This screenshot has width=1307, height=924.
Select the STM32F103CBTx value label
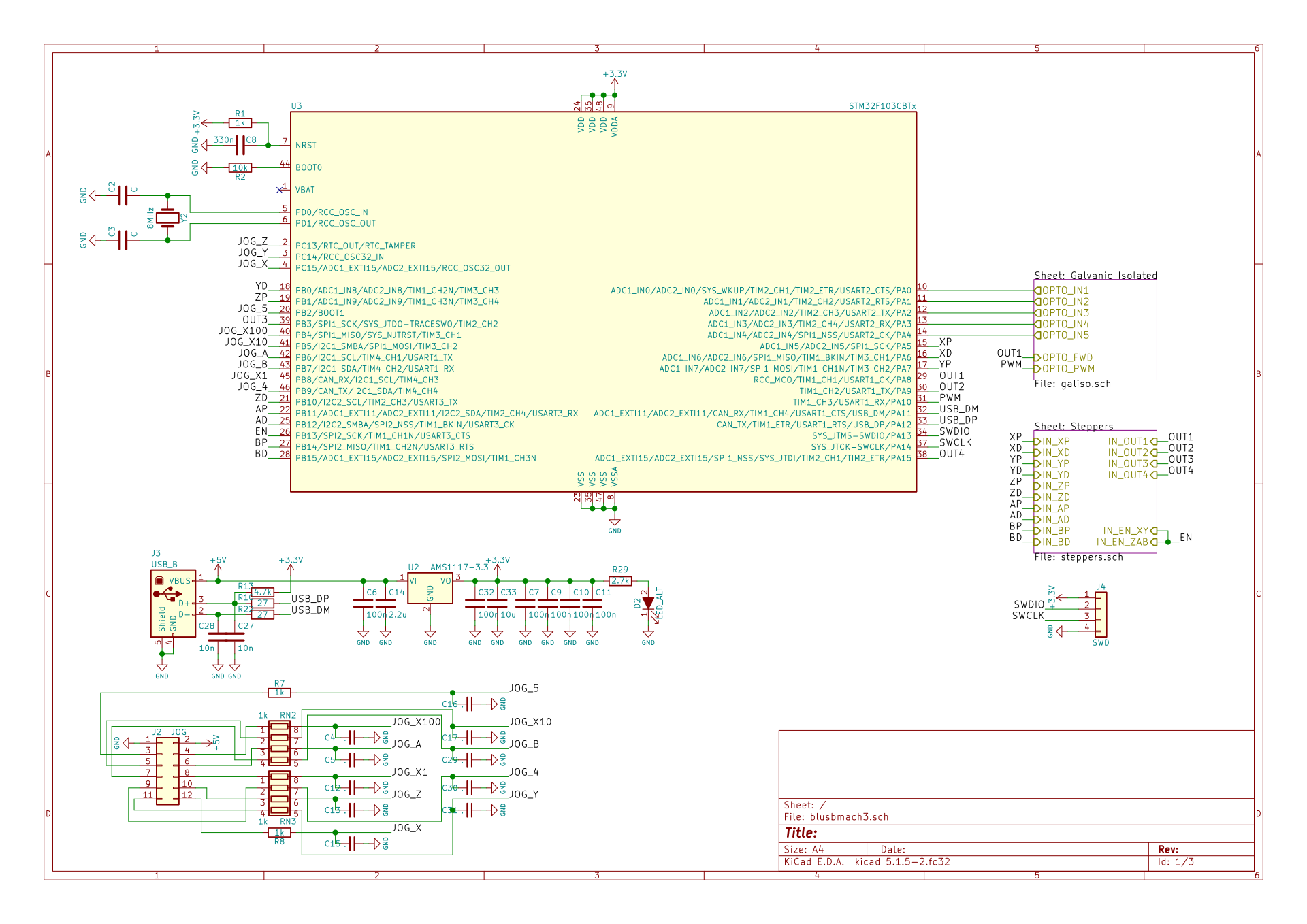[882, 106]
